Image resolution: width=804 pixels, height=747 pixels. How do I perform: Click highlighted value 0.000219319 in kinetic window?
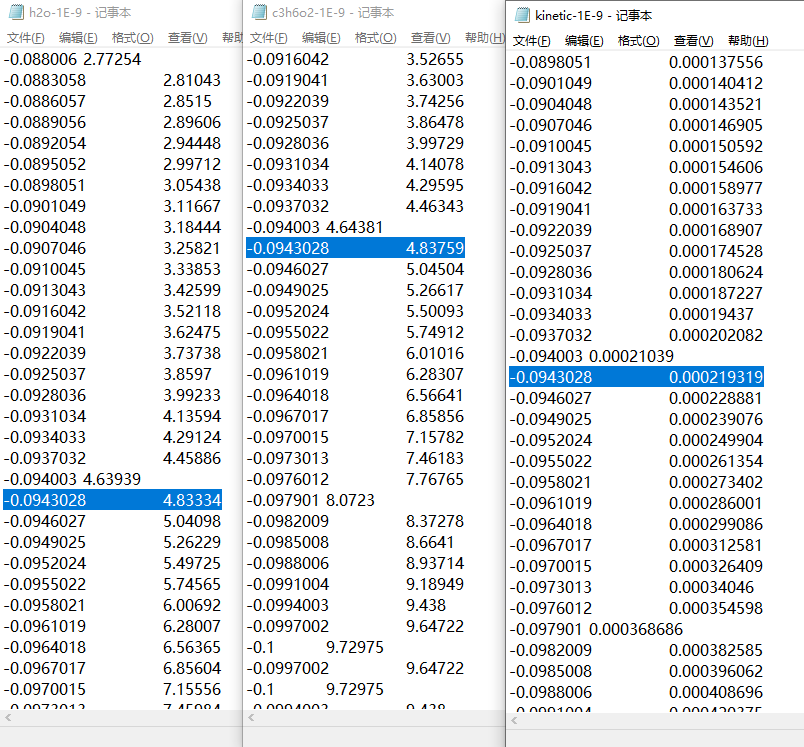(715, 377)
